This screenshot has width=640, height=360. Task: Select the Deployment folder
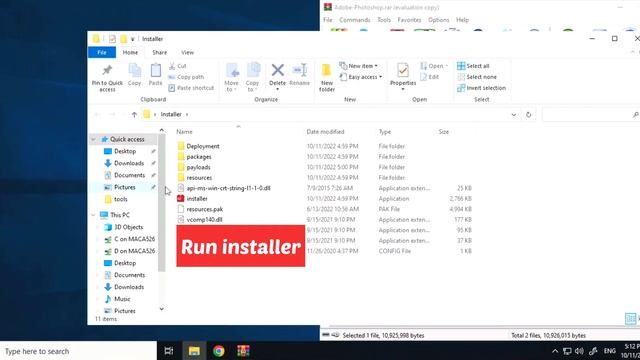(x=203, y=146)
